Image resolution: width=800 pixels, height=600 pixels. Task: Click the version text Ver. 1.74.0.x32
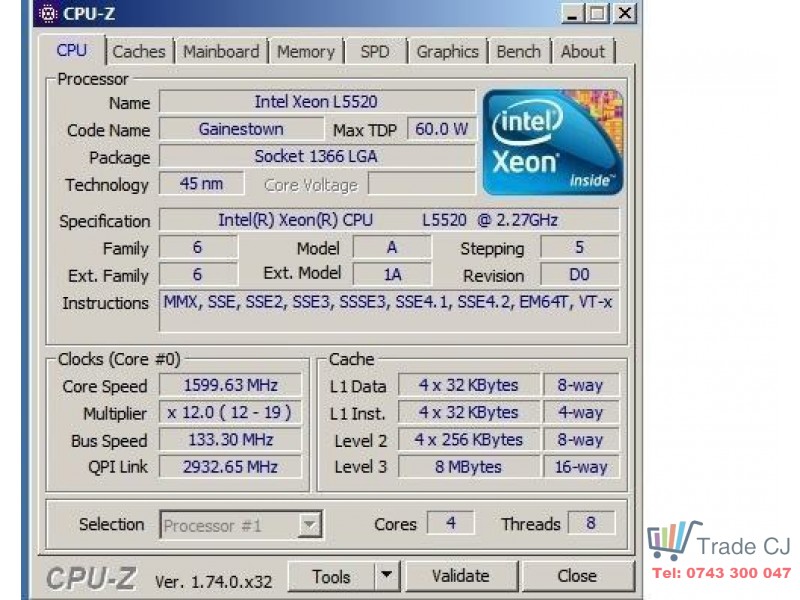pos(213,582)
